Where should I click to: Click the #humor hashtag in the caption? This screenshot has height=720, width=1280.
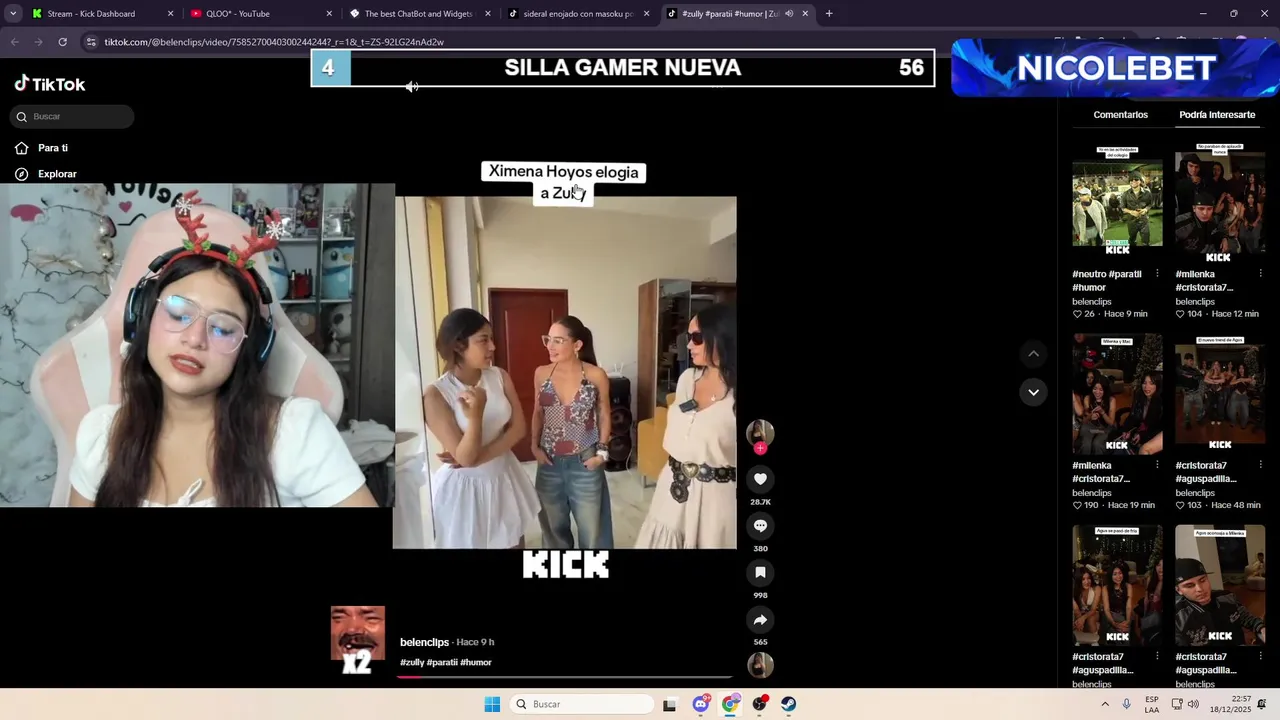pos(475,663)
